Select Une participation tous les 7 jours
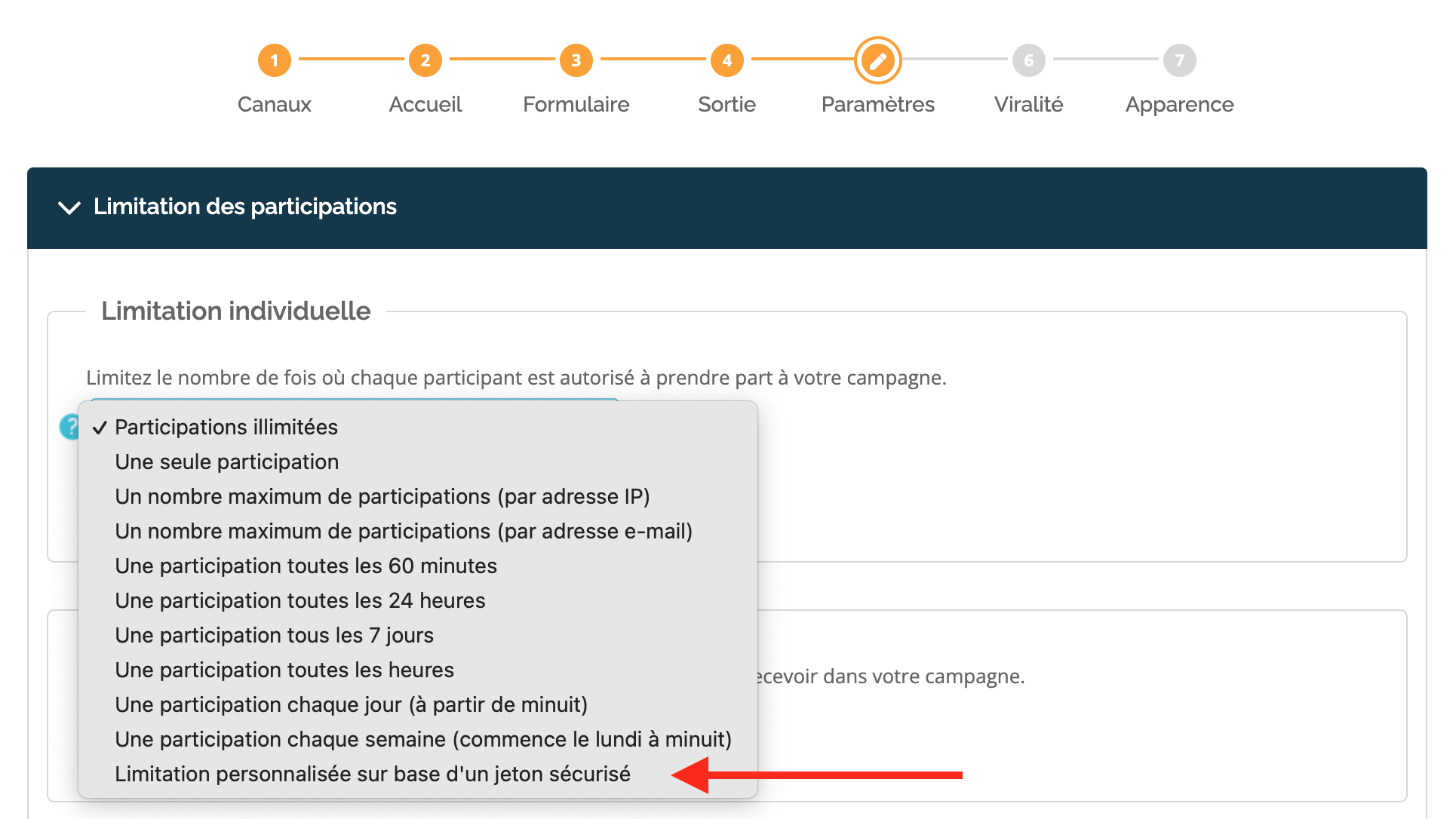The height and width of the screenshot is (819, 1456). (418, 635)
